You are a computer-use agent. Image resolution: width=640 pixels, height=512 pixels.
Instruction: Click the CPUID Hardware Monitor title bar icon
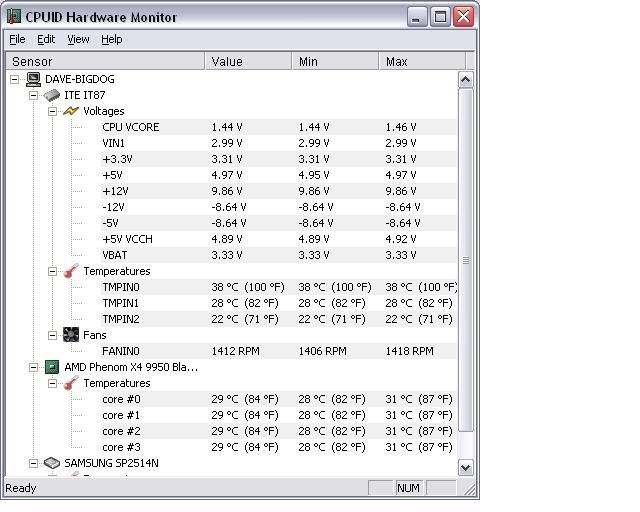(14, 17)
